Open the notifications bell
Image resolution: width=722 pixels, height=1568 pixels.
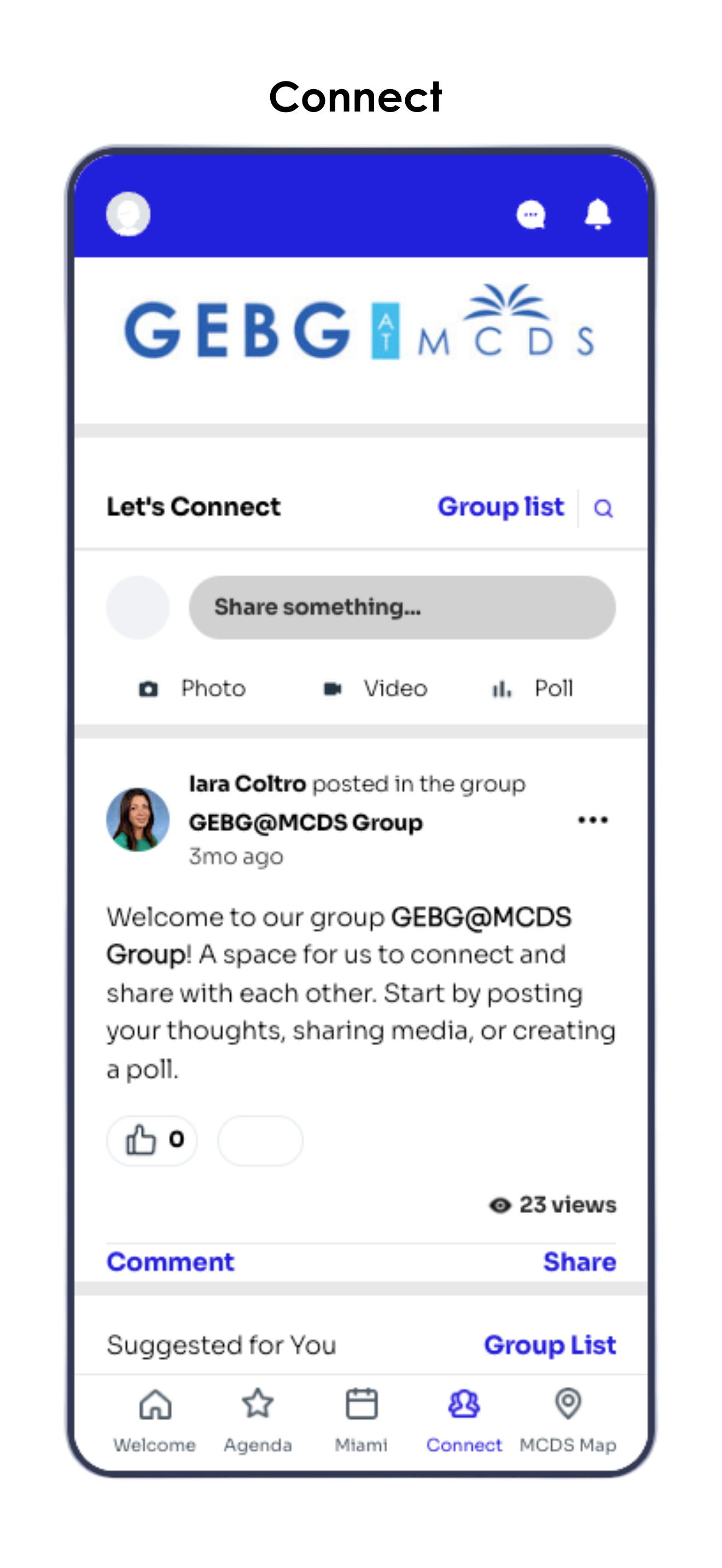pyautogui.click(x=598, y=214)
